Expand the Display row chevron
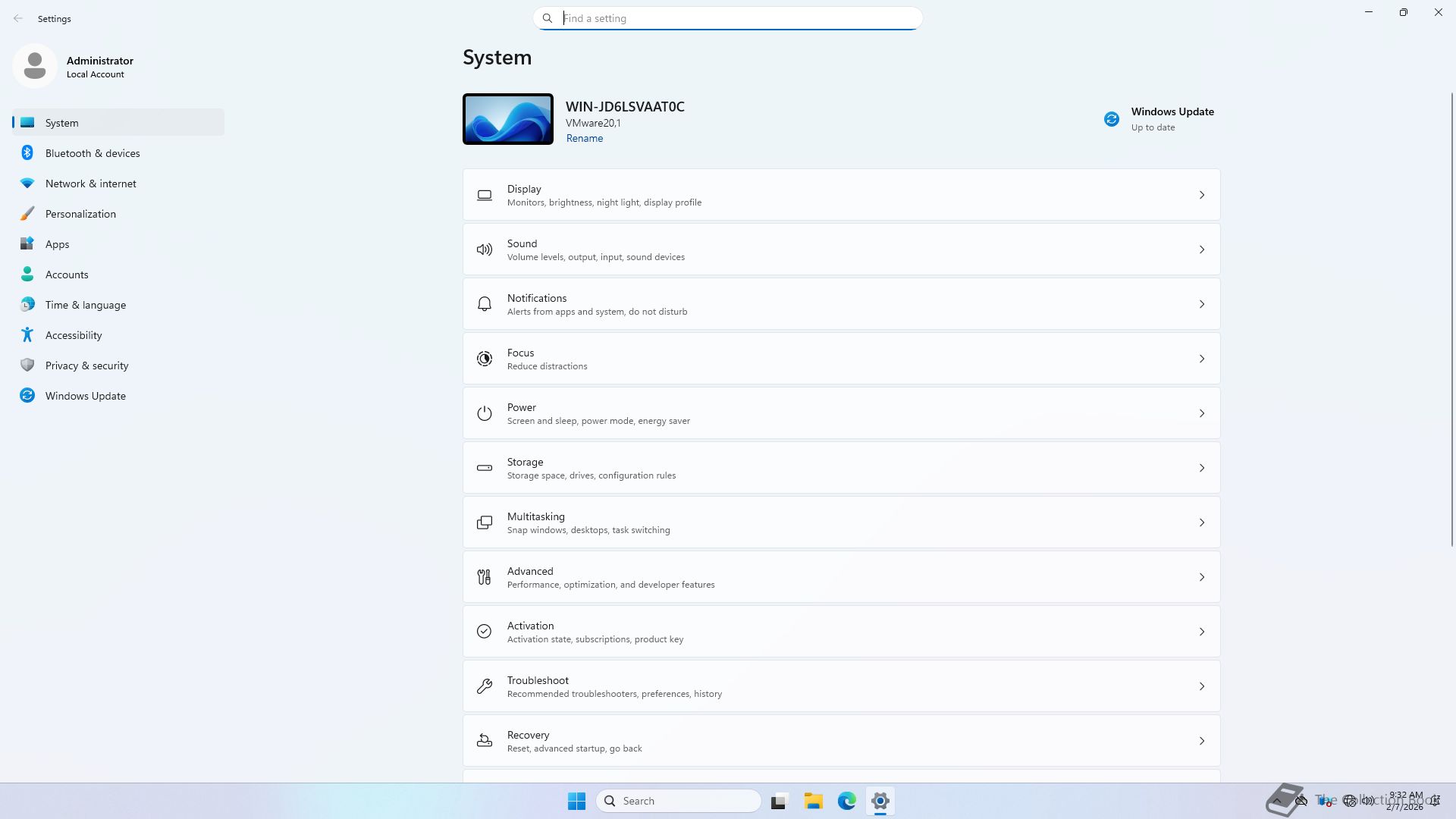Screen dimensions: 1456x819 tap(1201, 195)
